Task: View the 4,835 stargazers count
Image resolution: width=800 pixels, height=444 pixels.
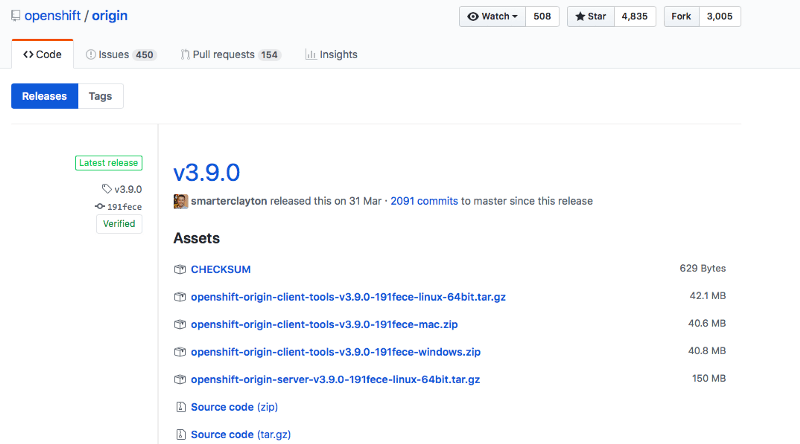Action: pos(635,16)
